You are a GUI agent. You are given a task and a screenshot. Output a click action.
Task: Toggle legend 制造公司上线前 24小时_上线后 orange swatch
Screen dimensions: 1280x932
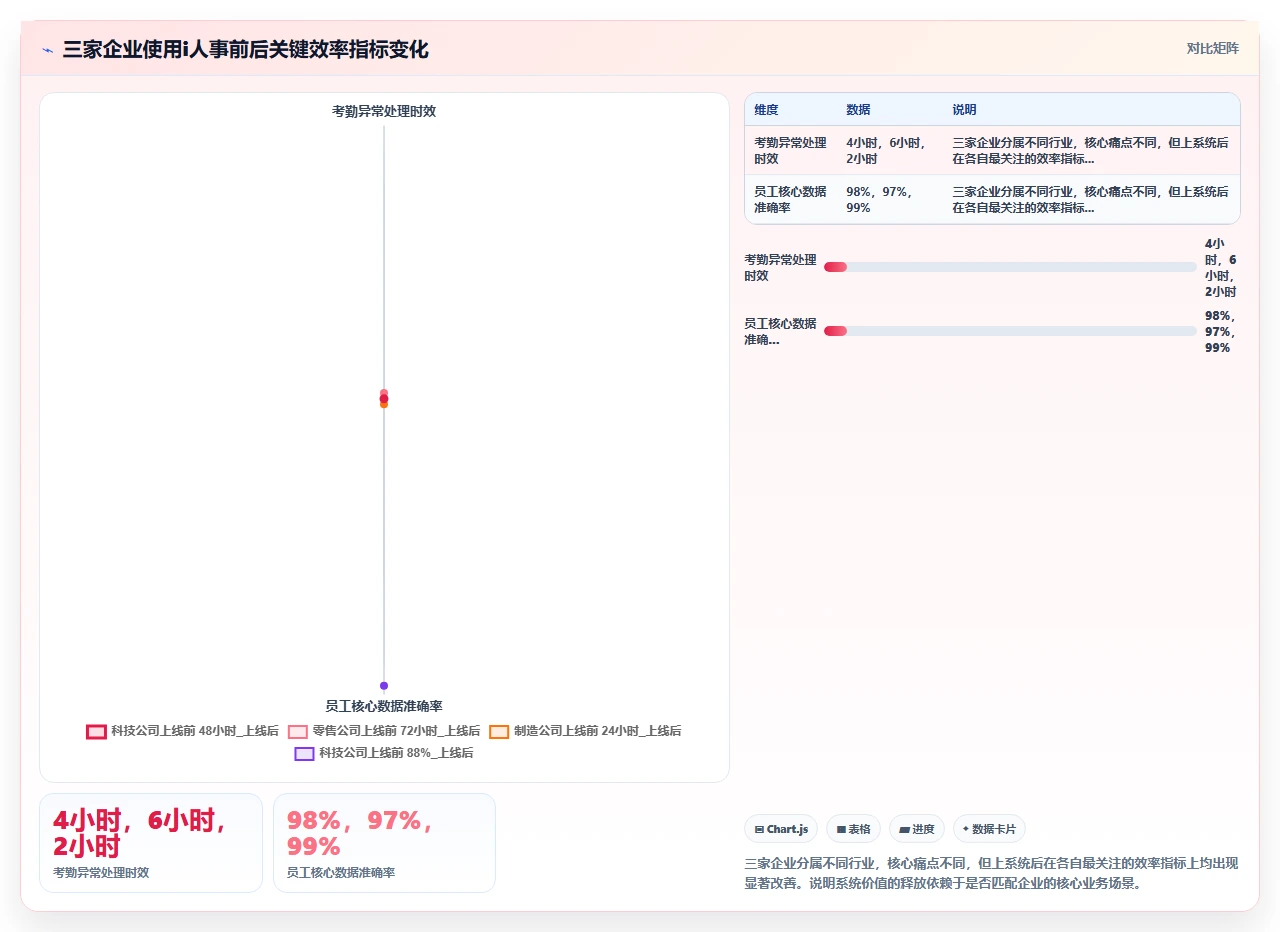click(x=499, y=731)
